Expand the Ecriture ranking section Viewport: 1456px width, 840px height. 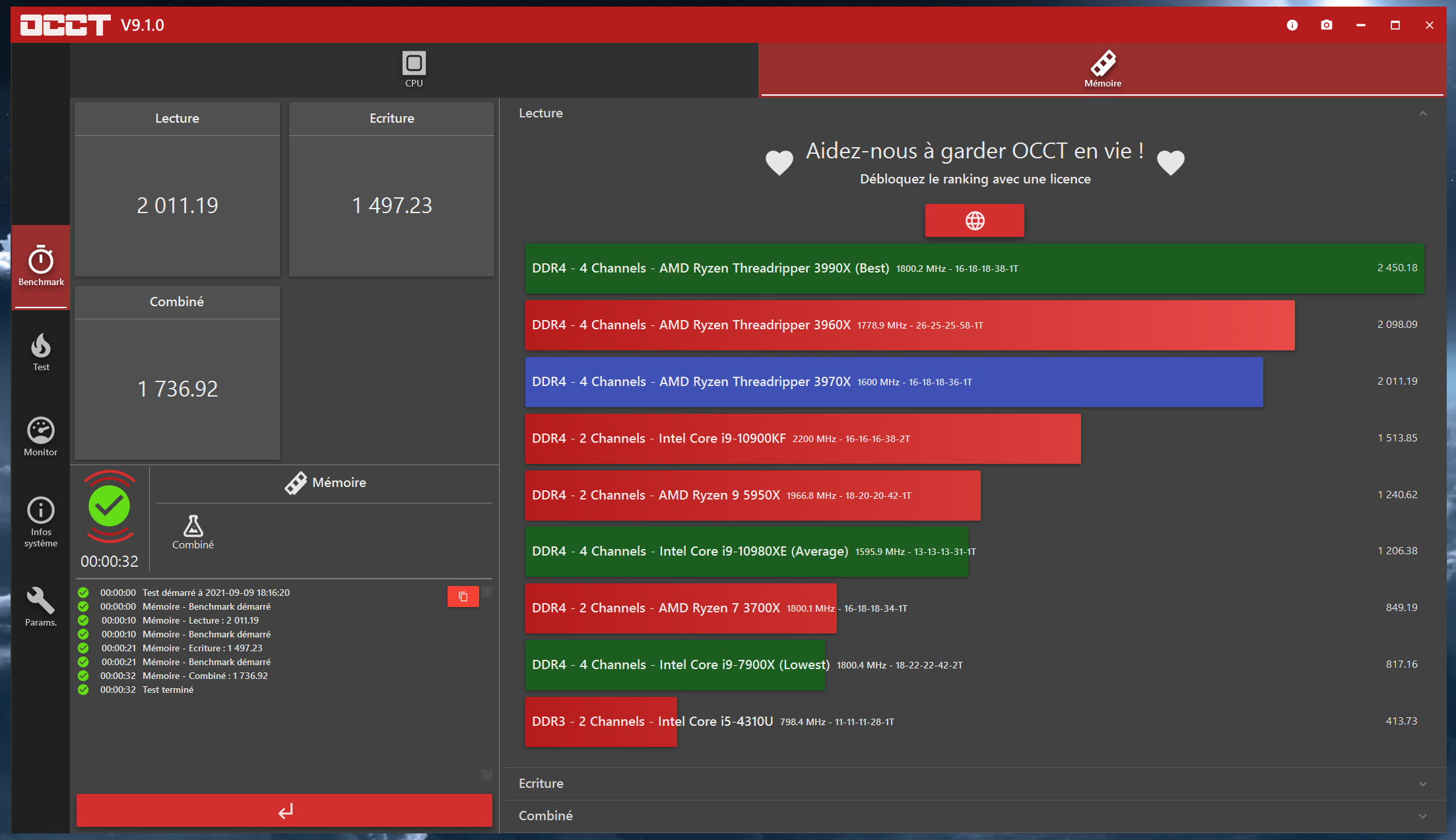tap(1422, 784)
